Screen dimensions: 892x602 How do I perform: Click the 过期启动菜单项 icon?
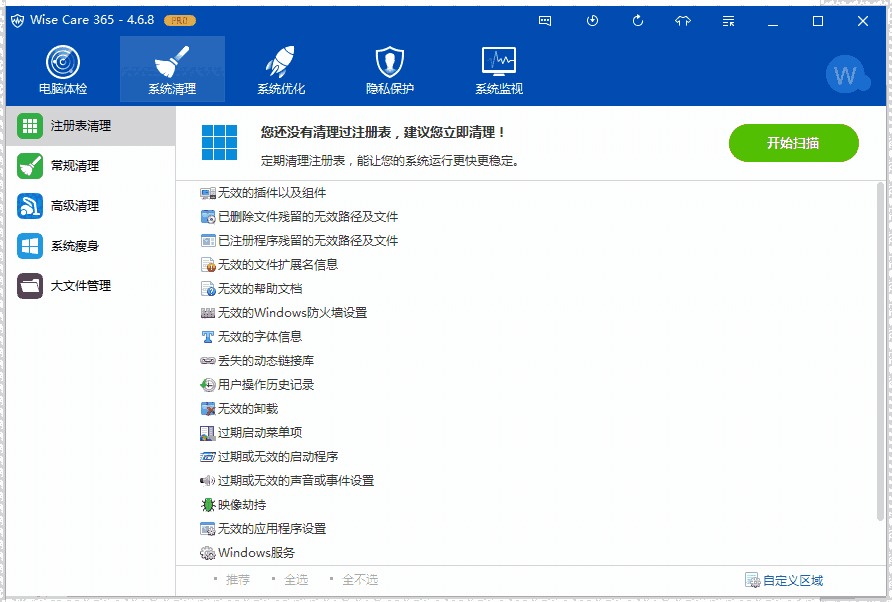click(208, 433)
